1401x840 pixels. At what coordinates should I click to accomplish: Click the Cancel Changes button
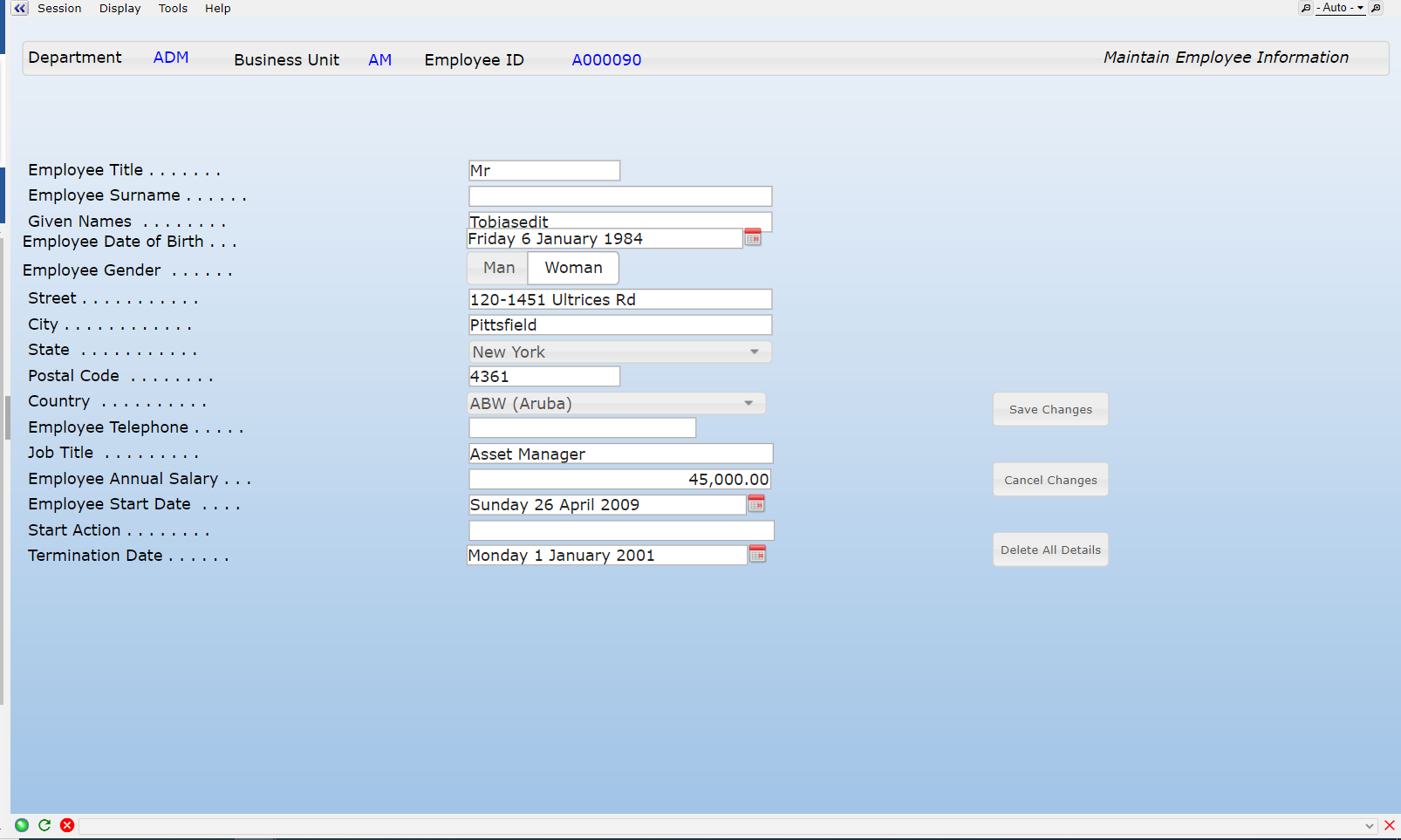[1050, 480]
